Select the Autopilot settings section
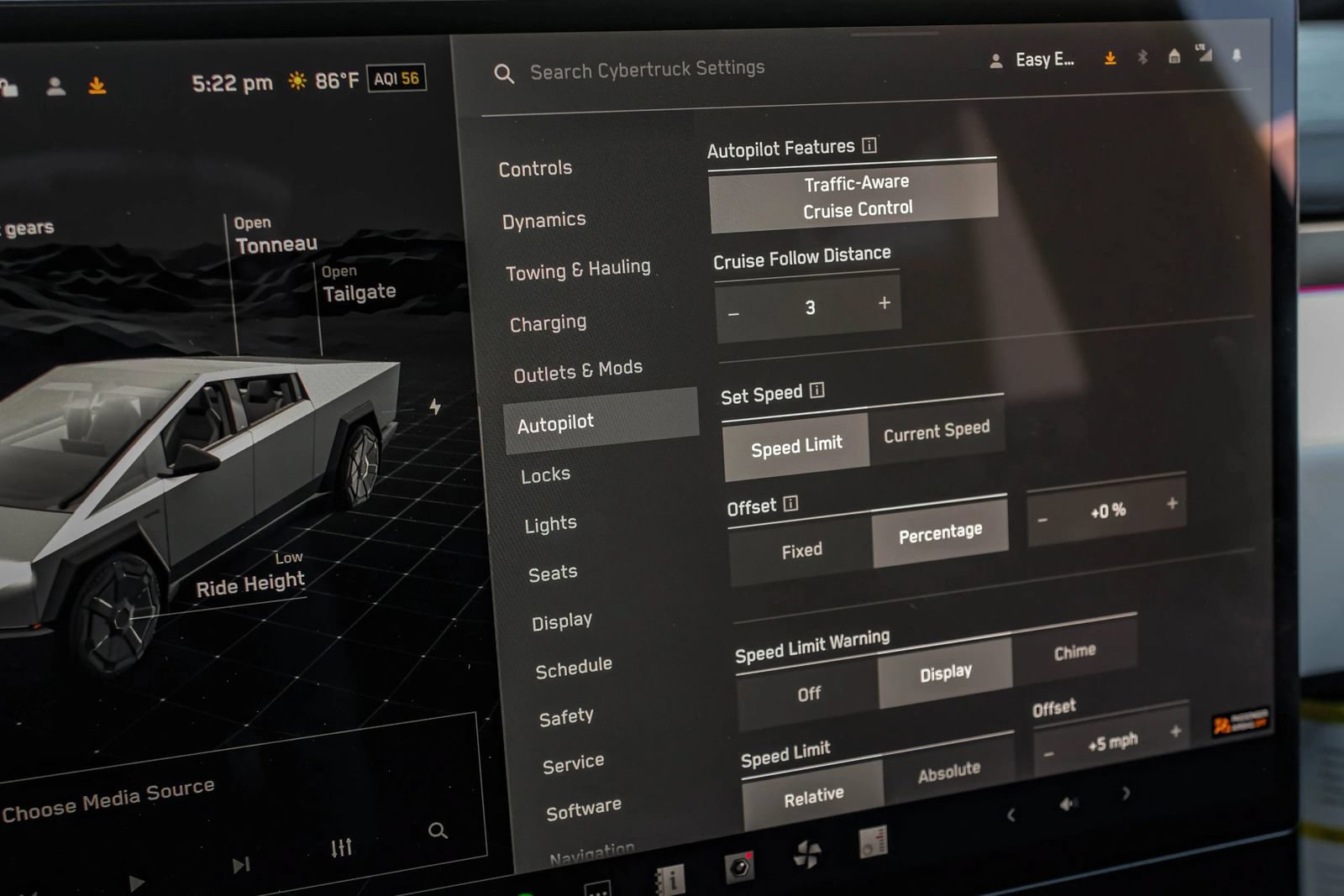Screen dimensions: 1344x896 click(601, 421)
